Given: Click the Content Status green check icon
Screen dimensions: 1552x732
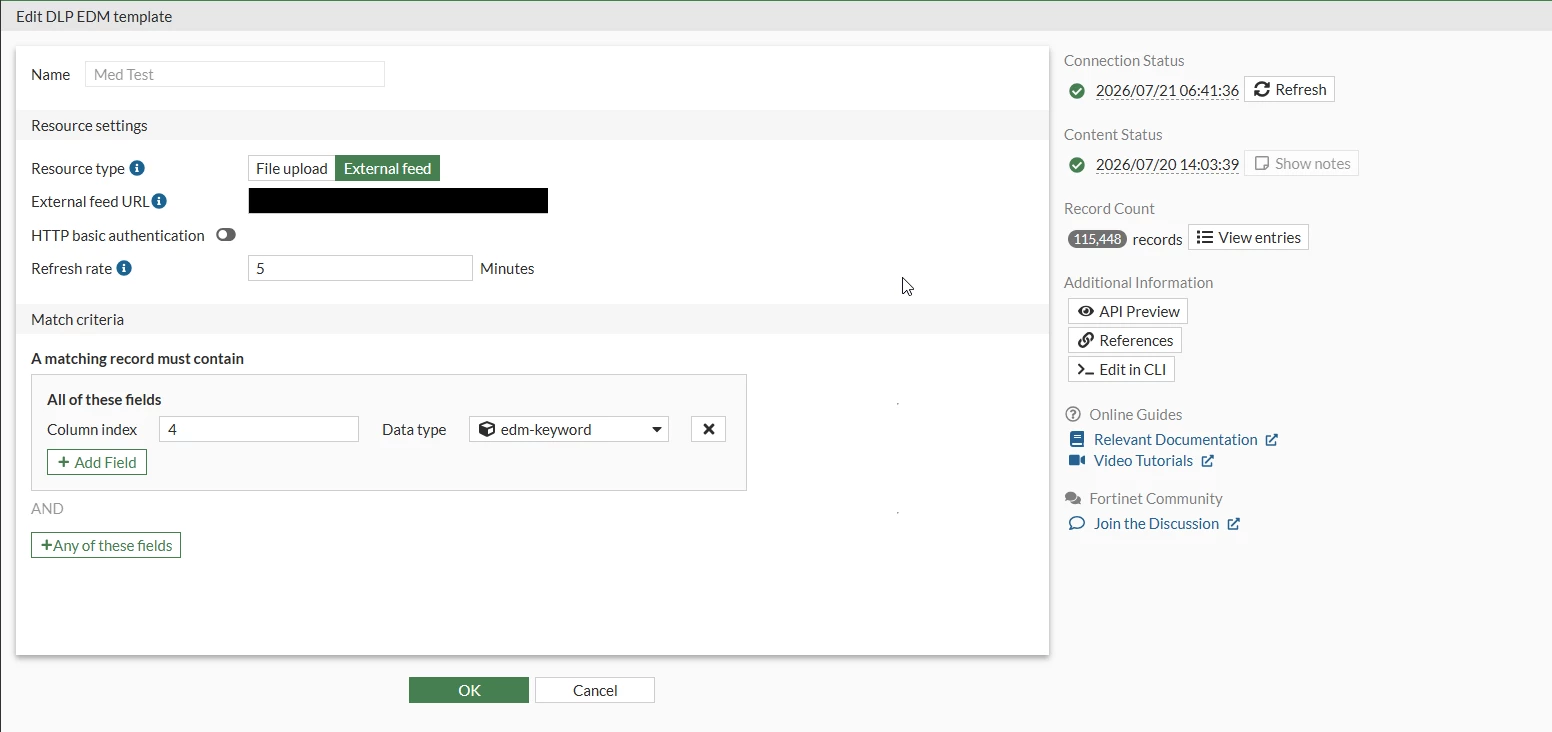Looking at the screenshot, I should coord(1077,165).
